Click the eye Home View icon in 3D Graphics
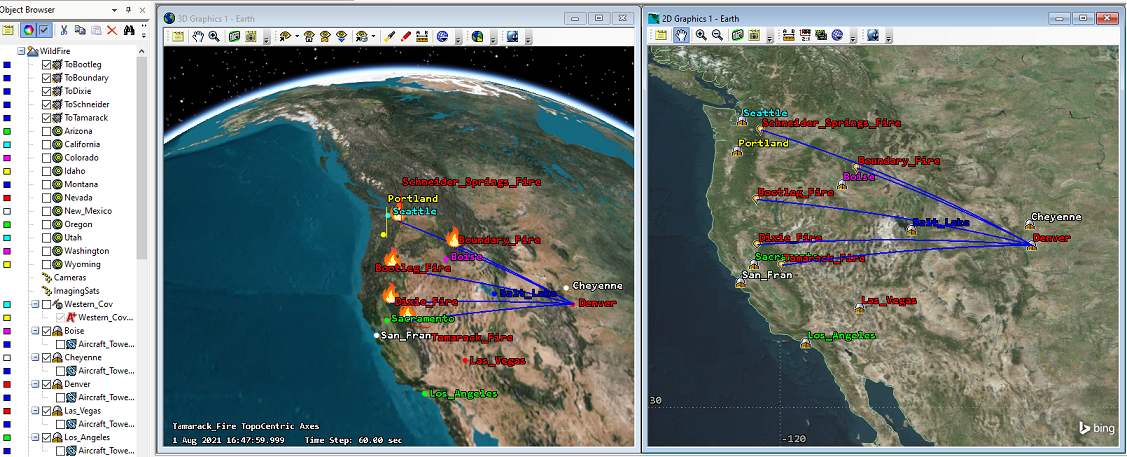The width and height of the screenshot is (1127, 457). 309,36
